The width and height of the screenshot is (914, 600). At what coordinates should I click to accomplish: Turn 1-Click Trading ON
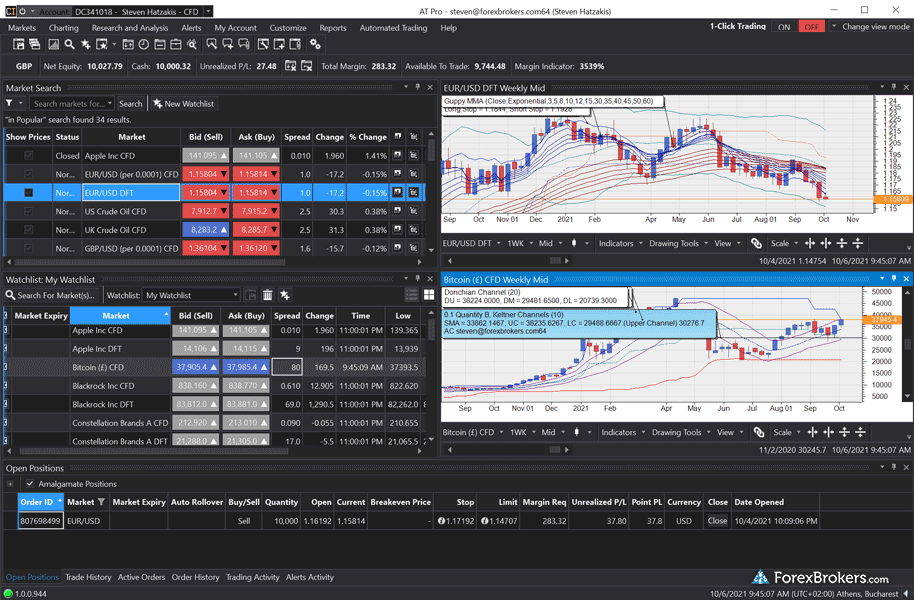[784, 27]
